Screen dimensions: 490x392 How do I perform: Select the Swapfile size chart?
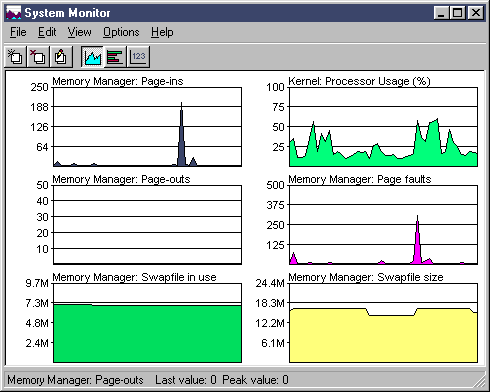coord(383,323)
